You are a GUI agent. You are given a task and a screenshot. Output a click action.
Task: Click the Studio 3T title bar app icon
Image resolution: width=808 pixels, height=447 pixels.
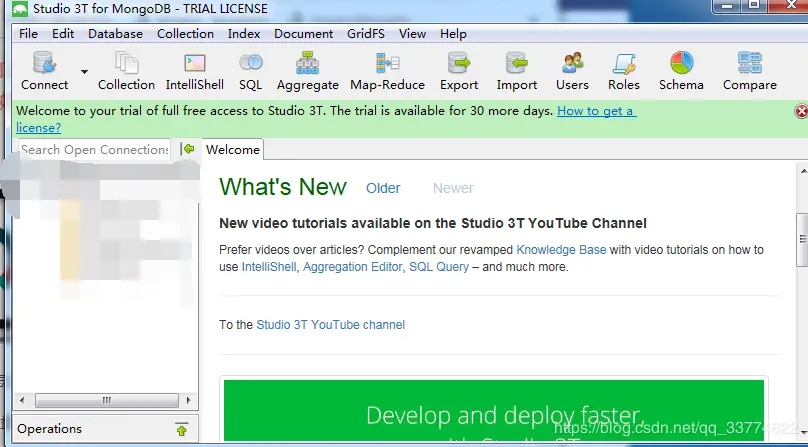tap(20, 9)
